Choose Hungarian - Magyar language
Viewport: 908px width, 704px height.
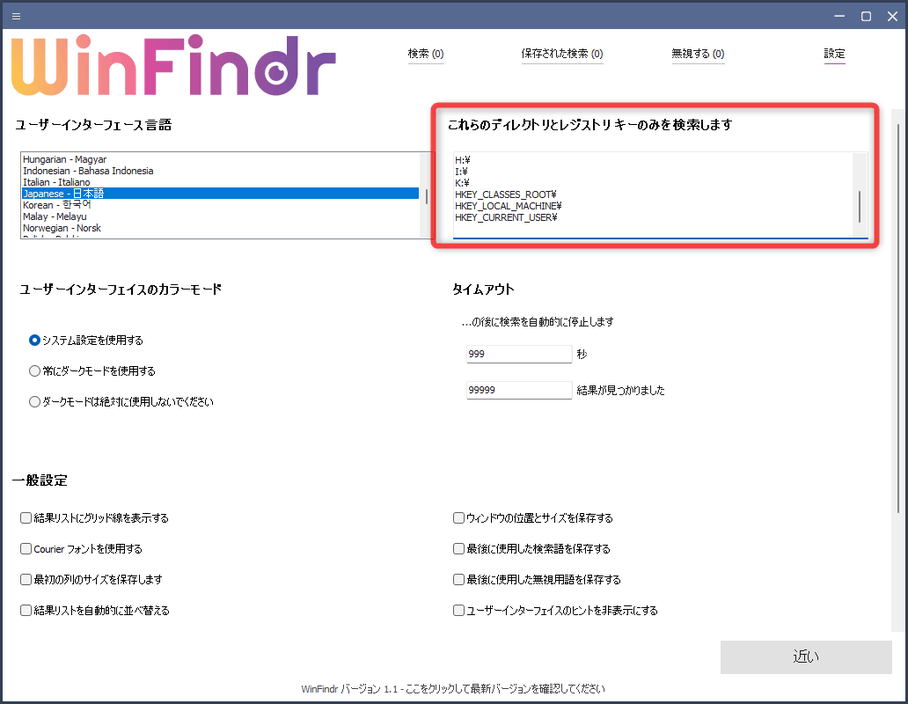pos(220,159)
